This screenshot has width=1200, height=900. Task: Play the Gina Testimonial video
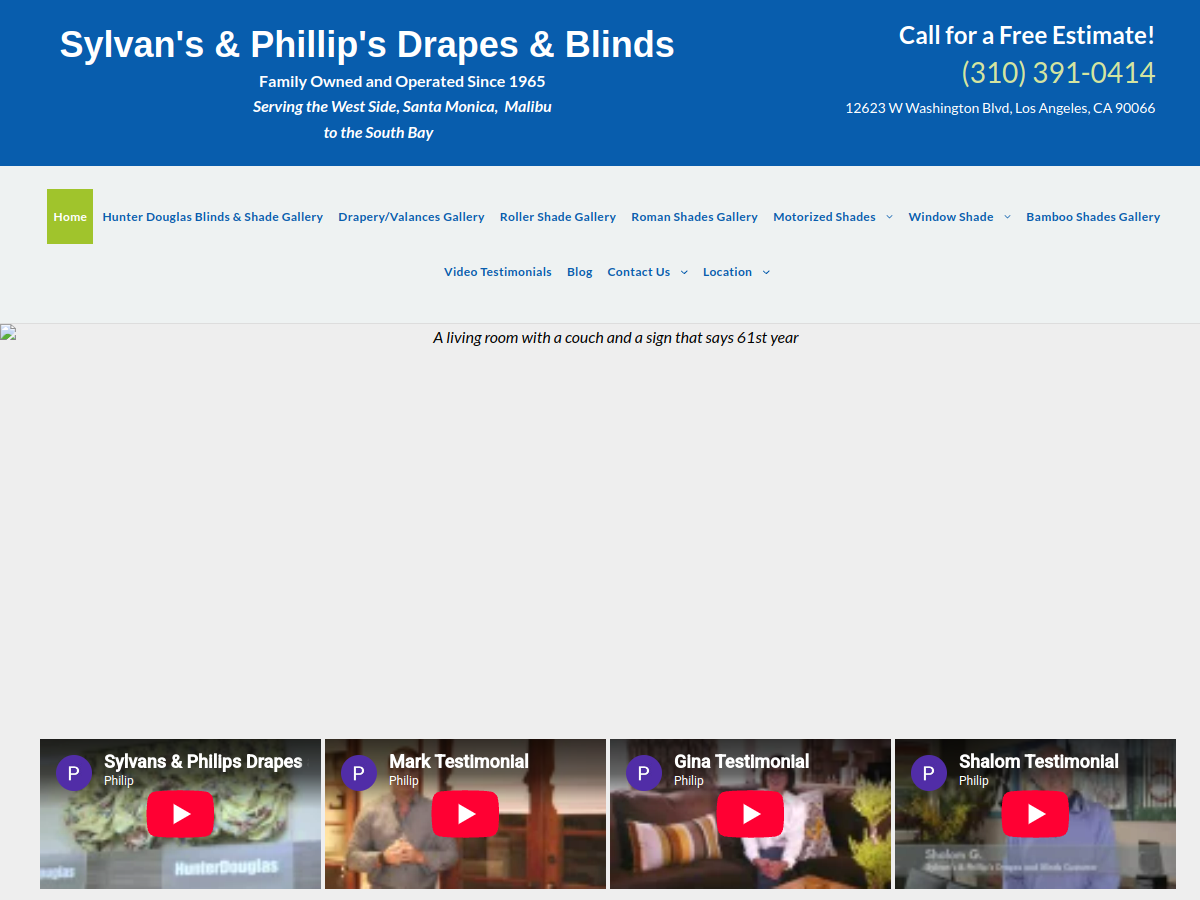[750, 814]
